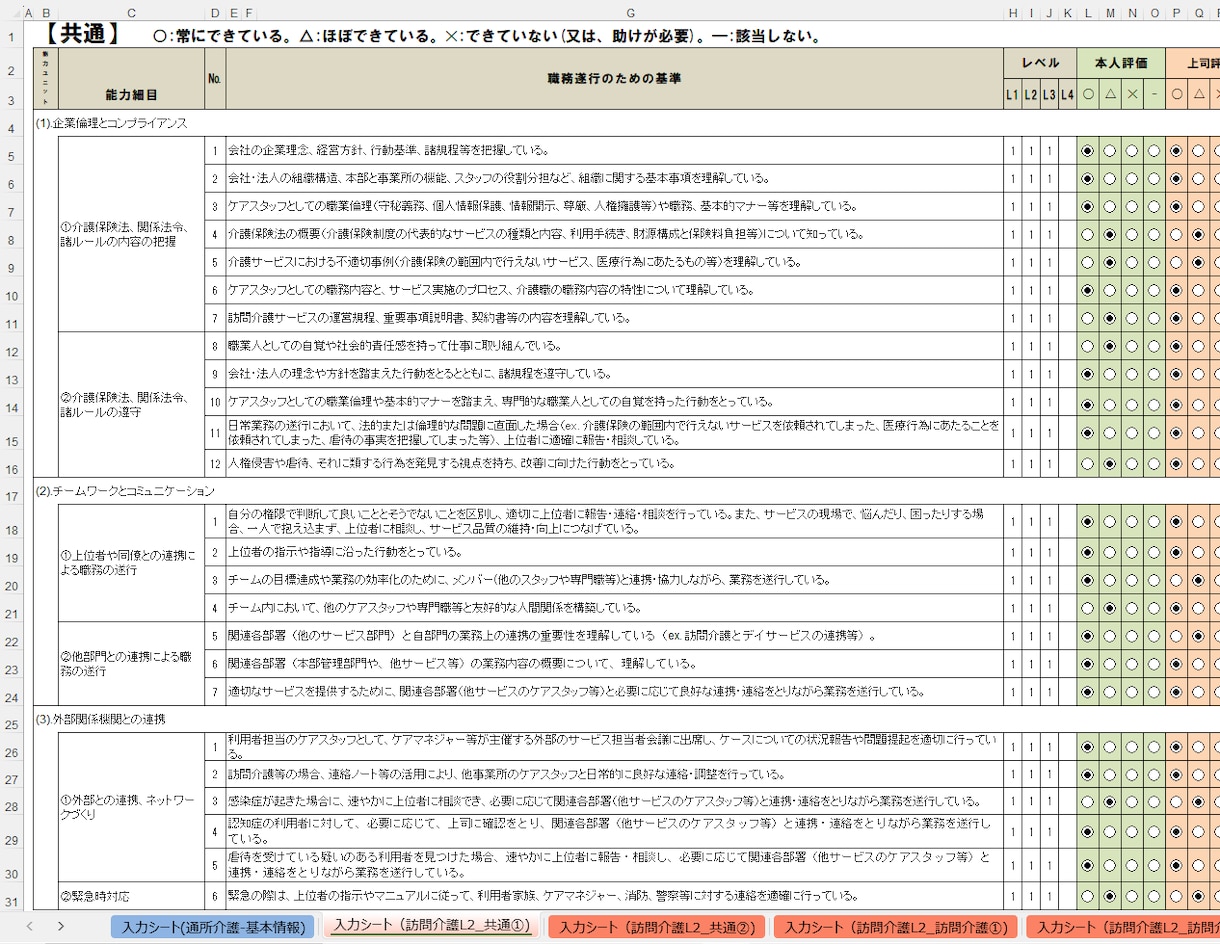Screen dimensions: 1220x944
Task: Choose △ self-evaluation radio in row 6
Action: tap(1110, 179)
